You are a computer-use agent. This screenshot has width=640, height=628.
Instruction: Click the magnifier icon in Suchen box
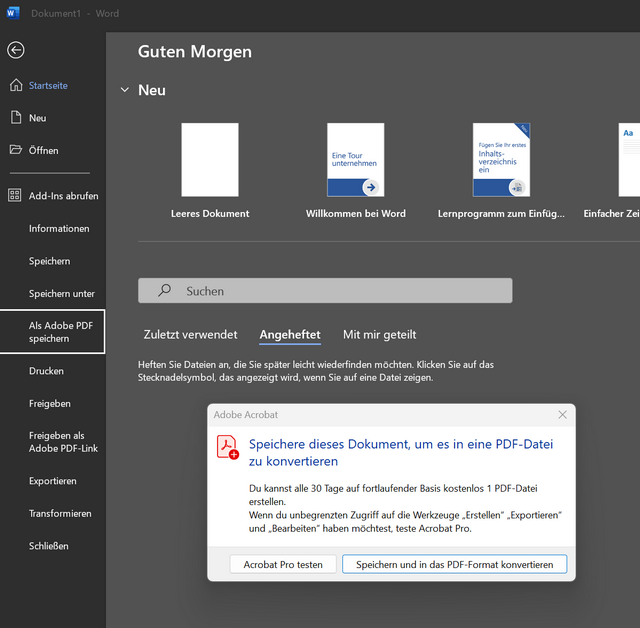click(164, 290)
